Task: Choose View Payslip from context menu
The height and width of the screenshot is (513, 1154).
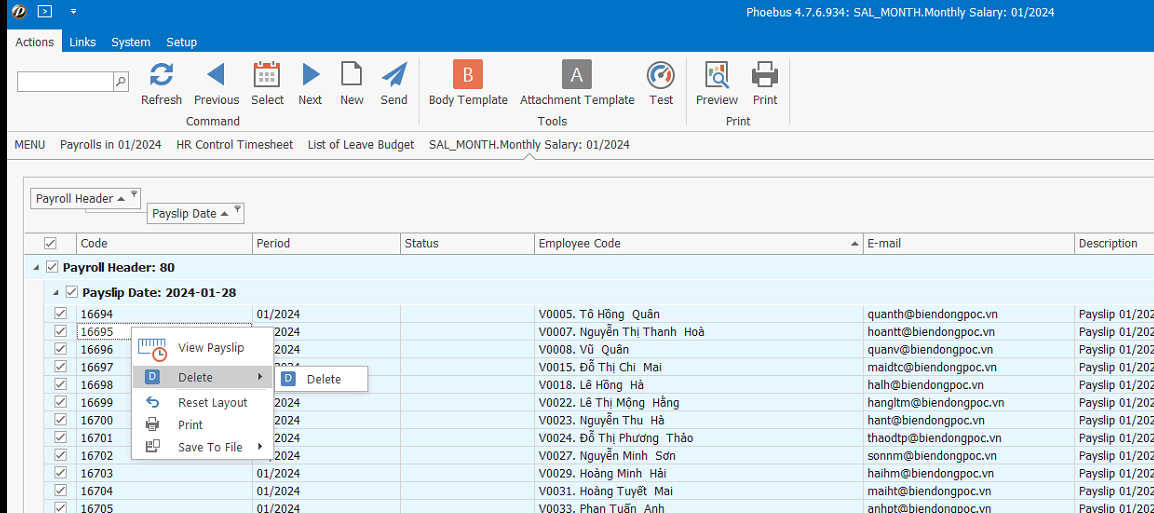Action: coord(210,348)
